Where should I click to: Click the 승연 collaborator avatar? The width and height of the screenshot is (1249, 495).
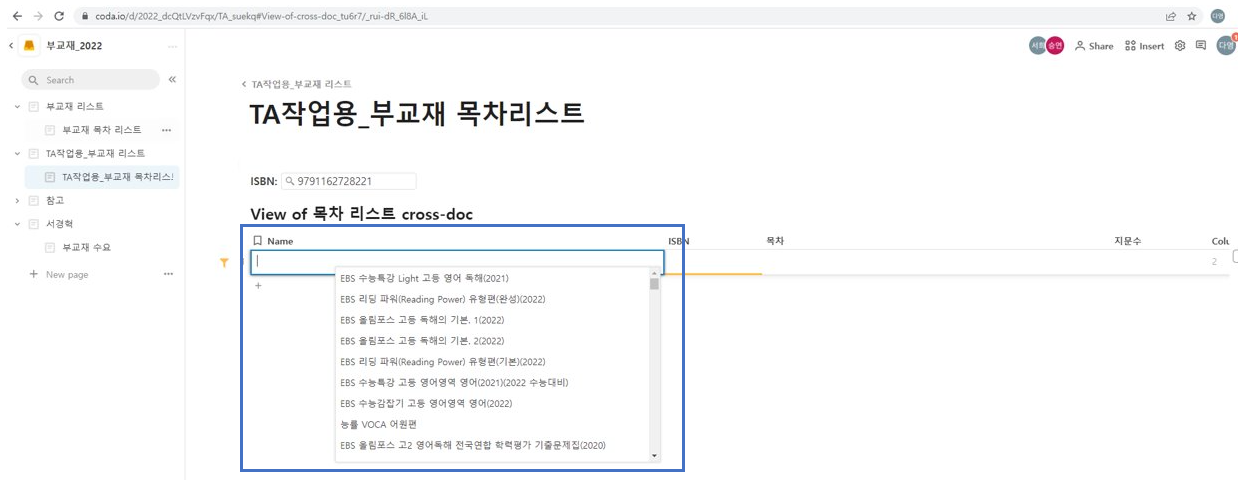point(1055,45)
